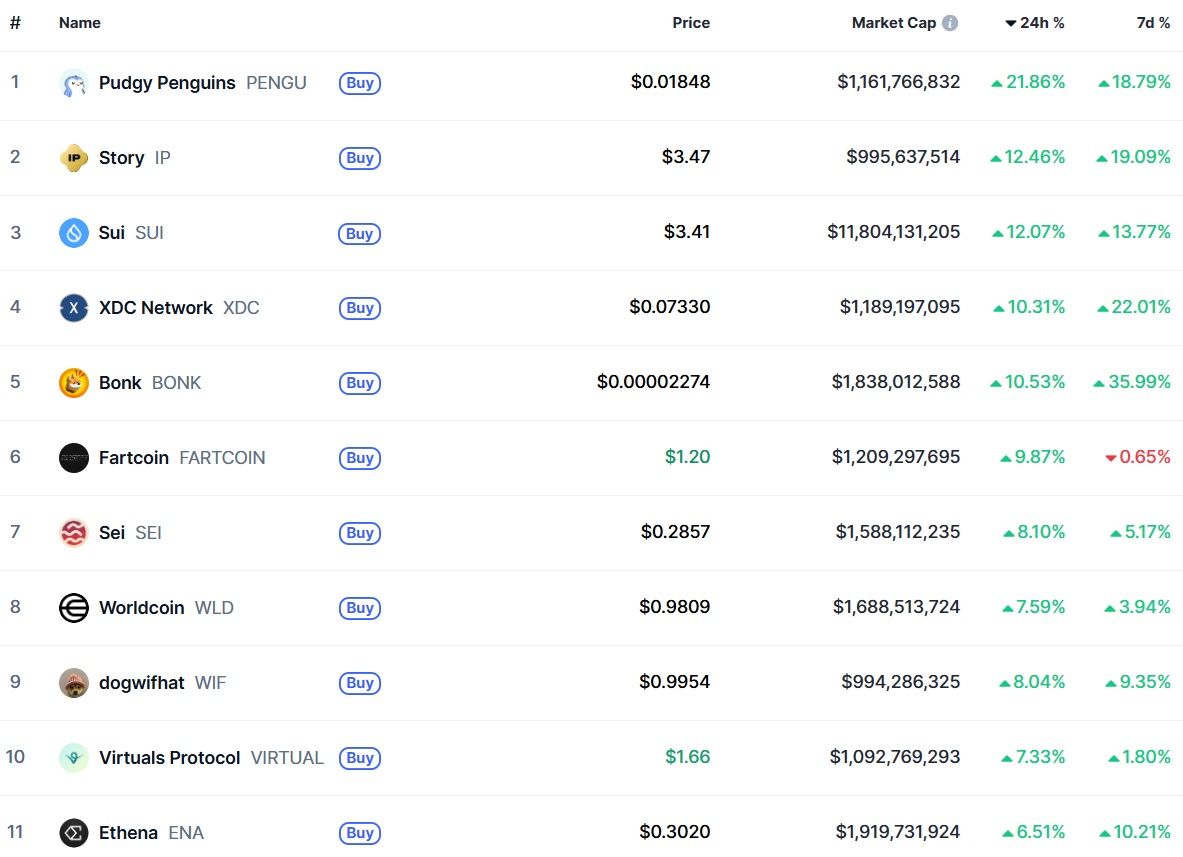This screenshot has height=857, width=1183.
Task: Click the FARTCOIN ticker symbol
Action: click(x=223, y=458)
